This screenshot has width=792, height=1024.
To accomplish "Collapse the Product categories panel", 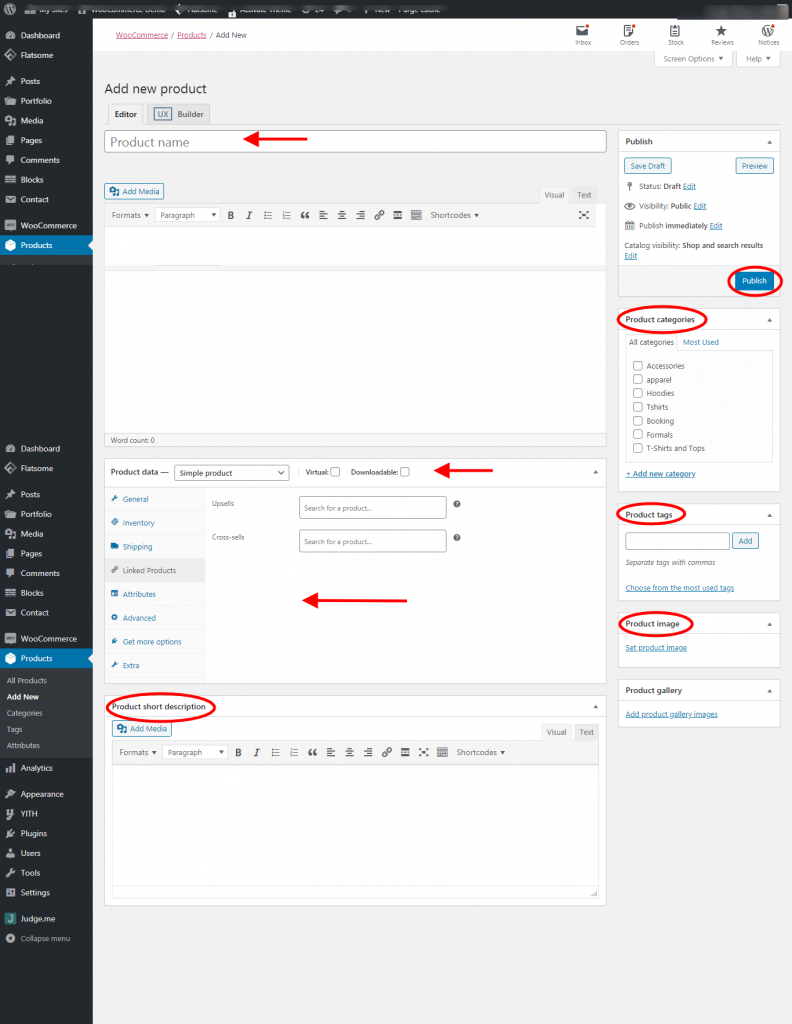I will (769, 320).
